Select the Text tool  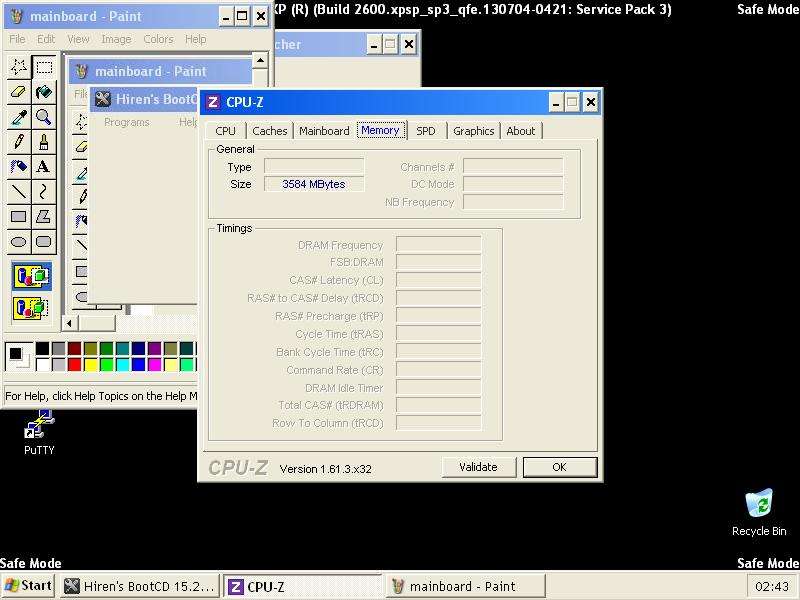pos(43,167)
